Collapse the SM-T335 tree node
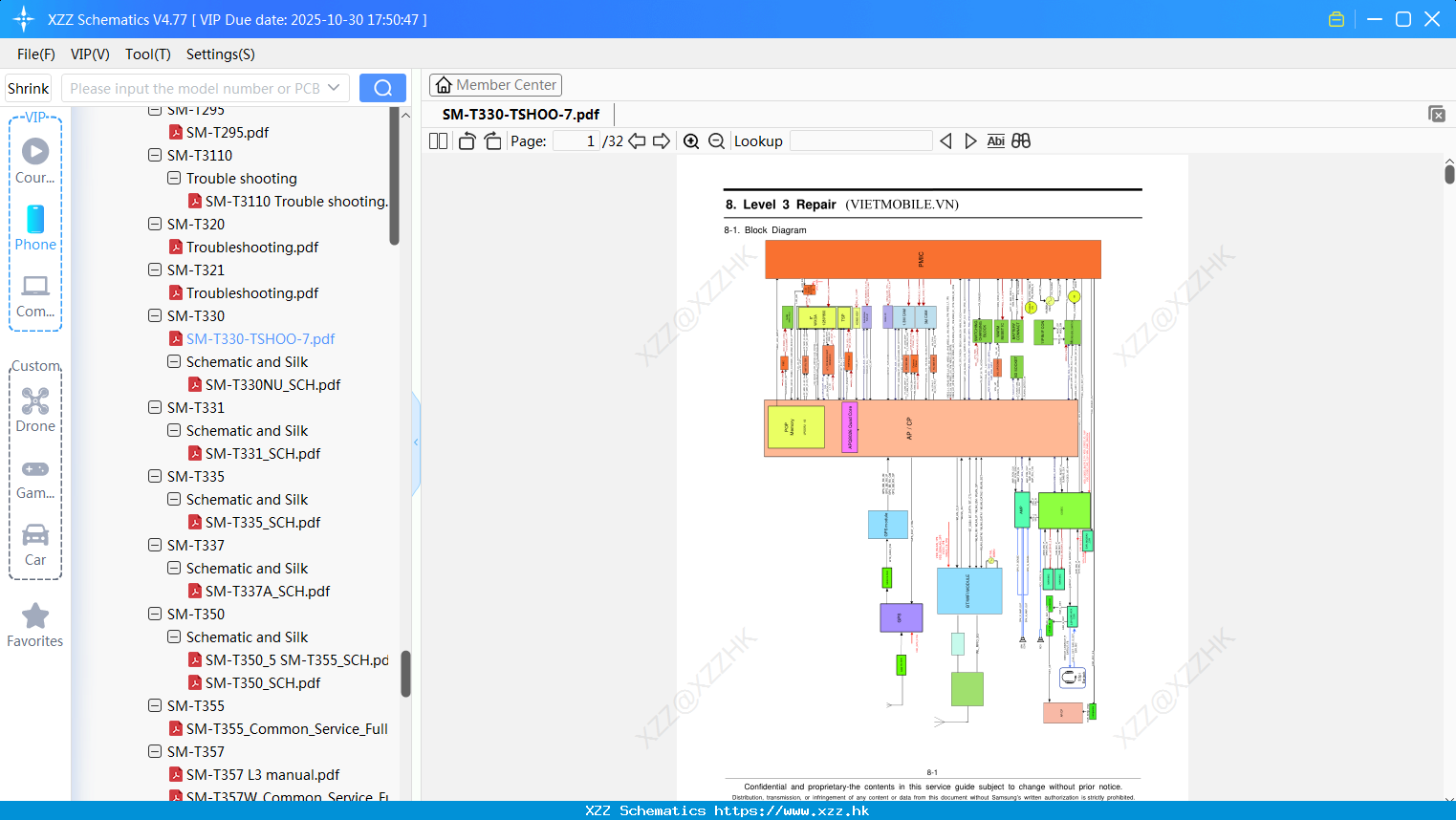 [x=155, y=476]
